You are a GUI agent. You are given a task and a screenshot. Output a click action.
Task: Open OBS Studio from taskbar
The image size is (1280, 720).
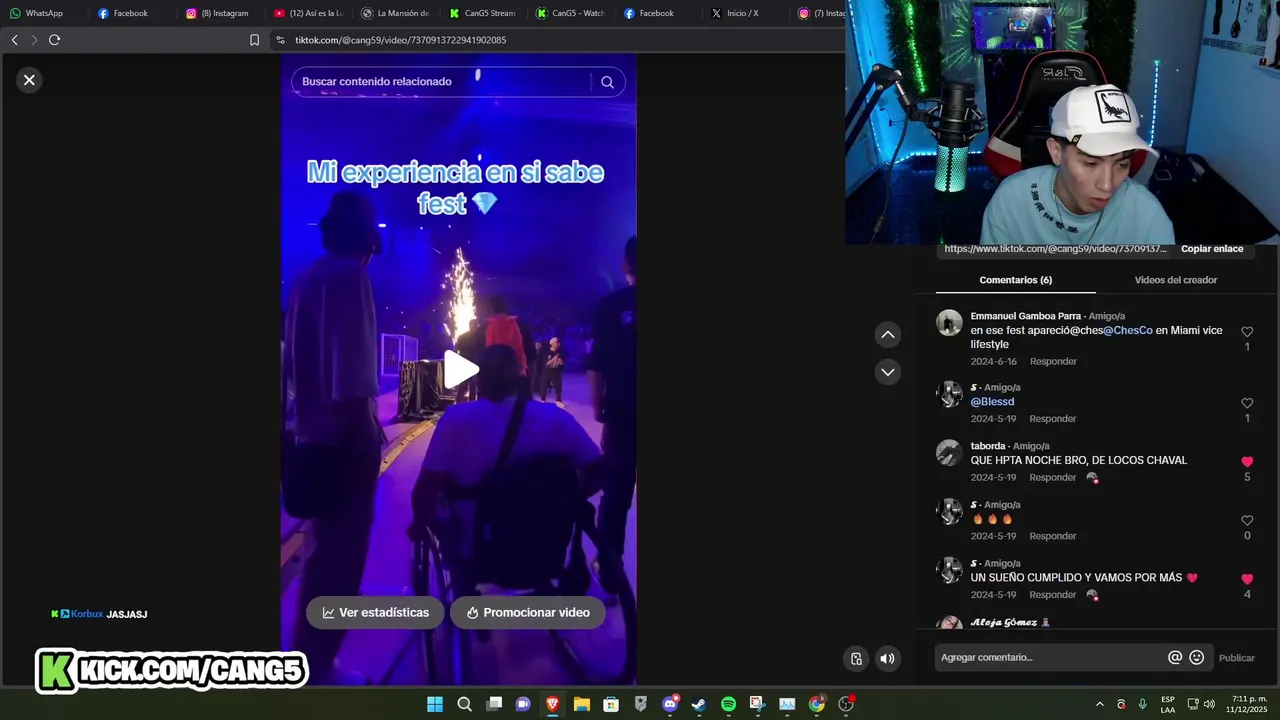846,704
